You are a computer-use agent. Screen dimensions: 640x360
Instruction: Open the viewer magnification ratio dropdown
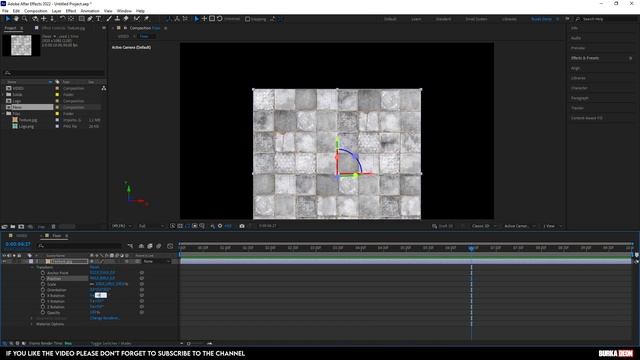pyautogui.click(x=122, y=226)
